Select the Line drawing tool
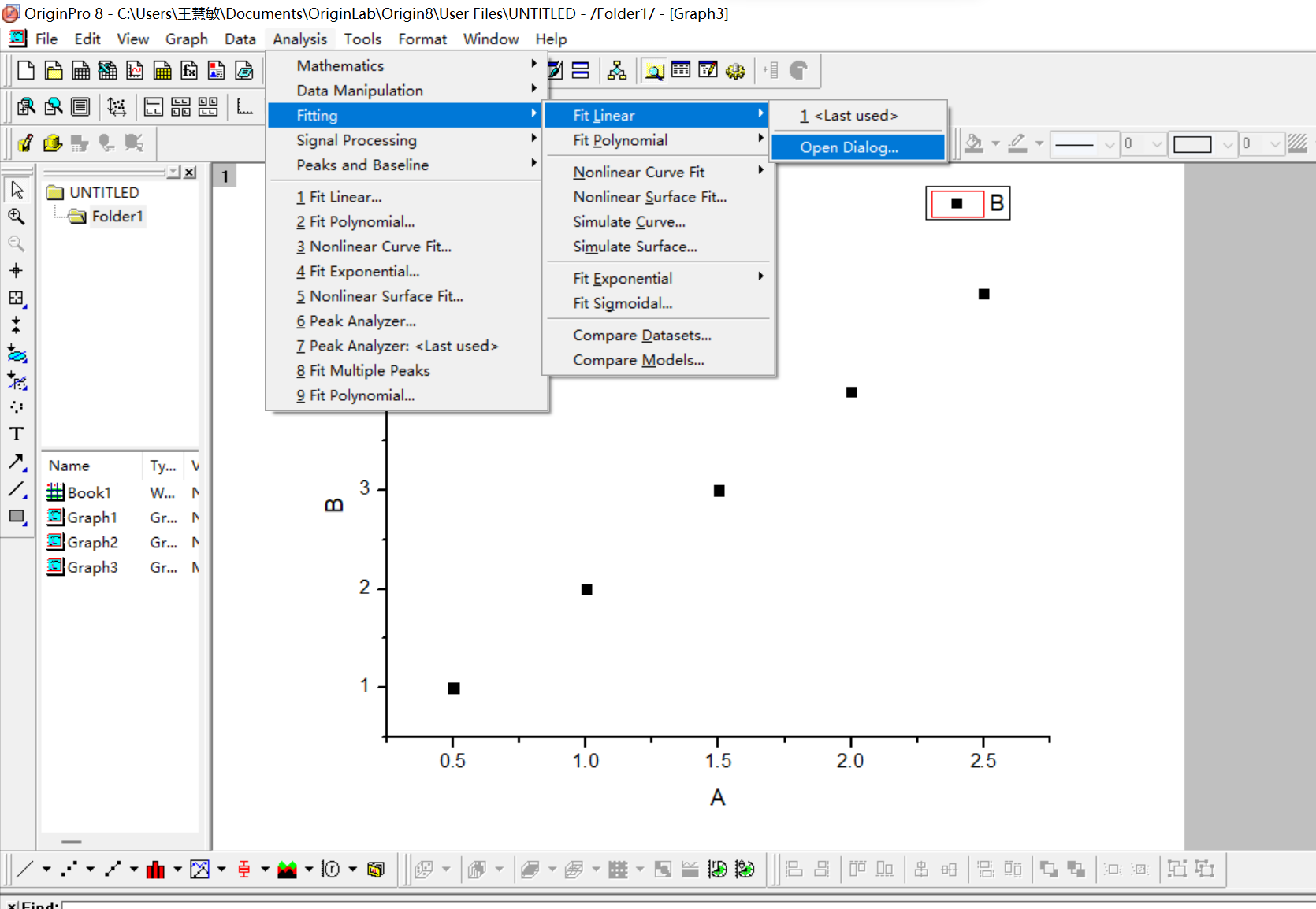 (x=17, y=489)
